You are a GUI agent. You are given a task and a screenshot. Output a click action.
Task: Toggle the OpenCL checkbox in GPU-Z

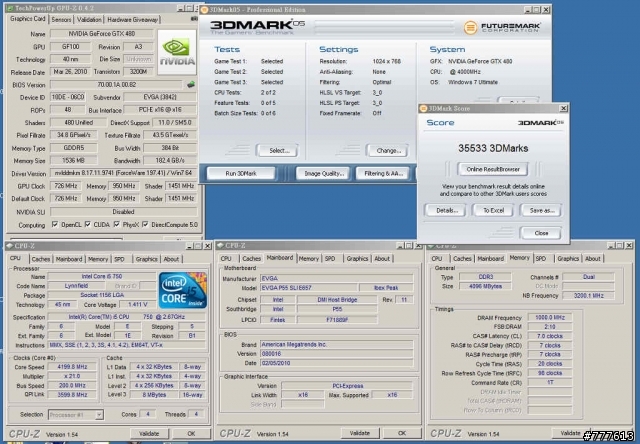coord(55,224)
